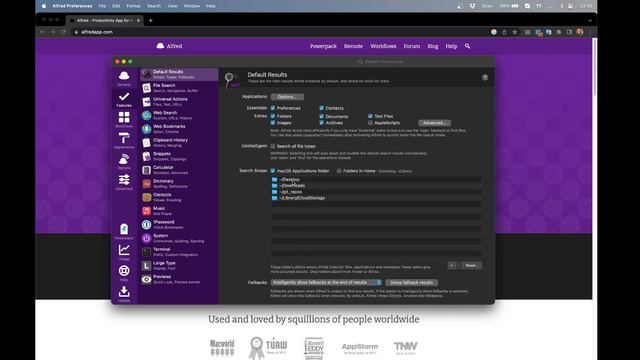Click the browser address bar alfredapp.com
Viewport: 640px width, 360px height.
pos(97,32)
